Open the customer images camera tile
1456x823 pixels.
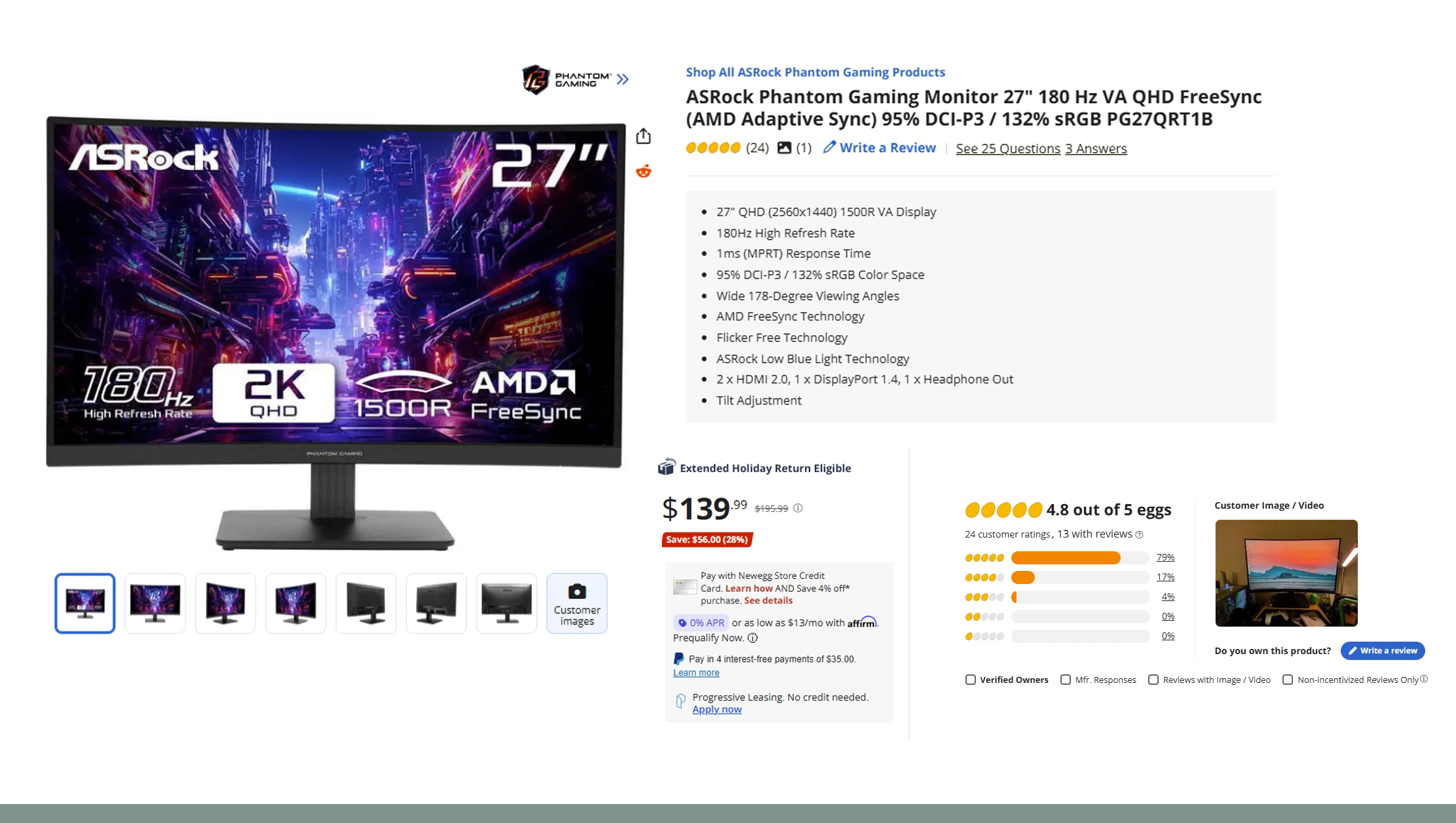577,603
